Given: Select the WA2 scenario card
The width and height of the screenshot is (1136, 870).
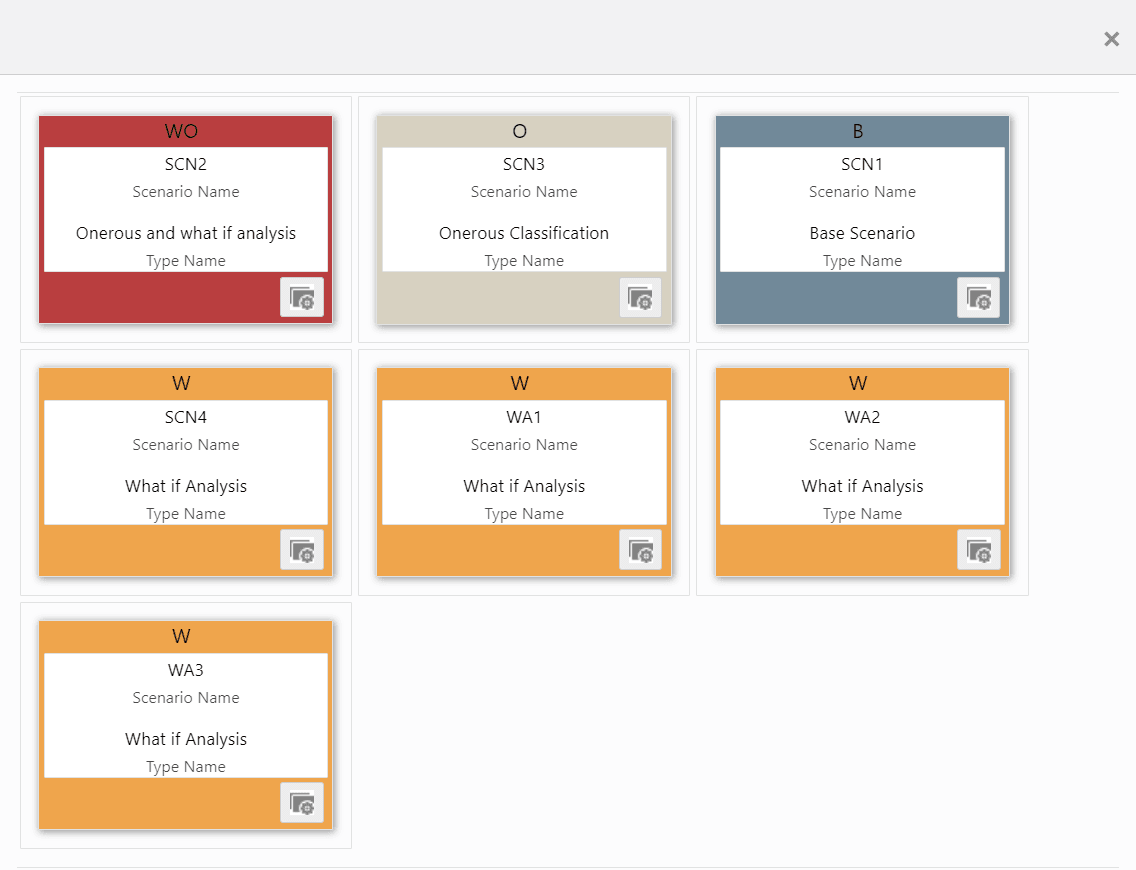Looking at the screenshot, I should 862,460.
